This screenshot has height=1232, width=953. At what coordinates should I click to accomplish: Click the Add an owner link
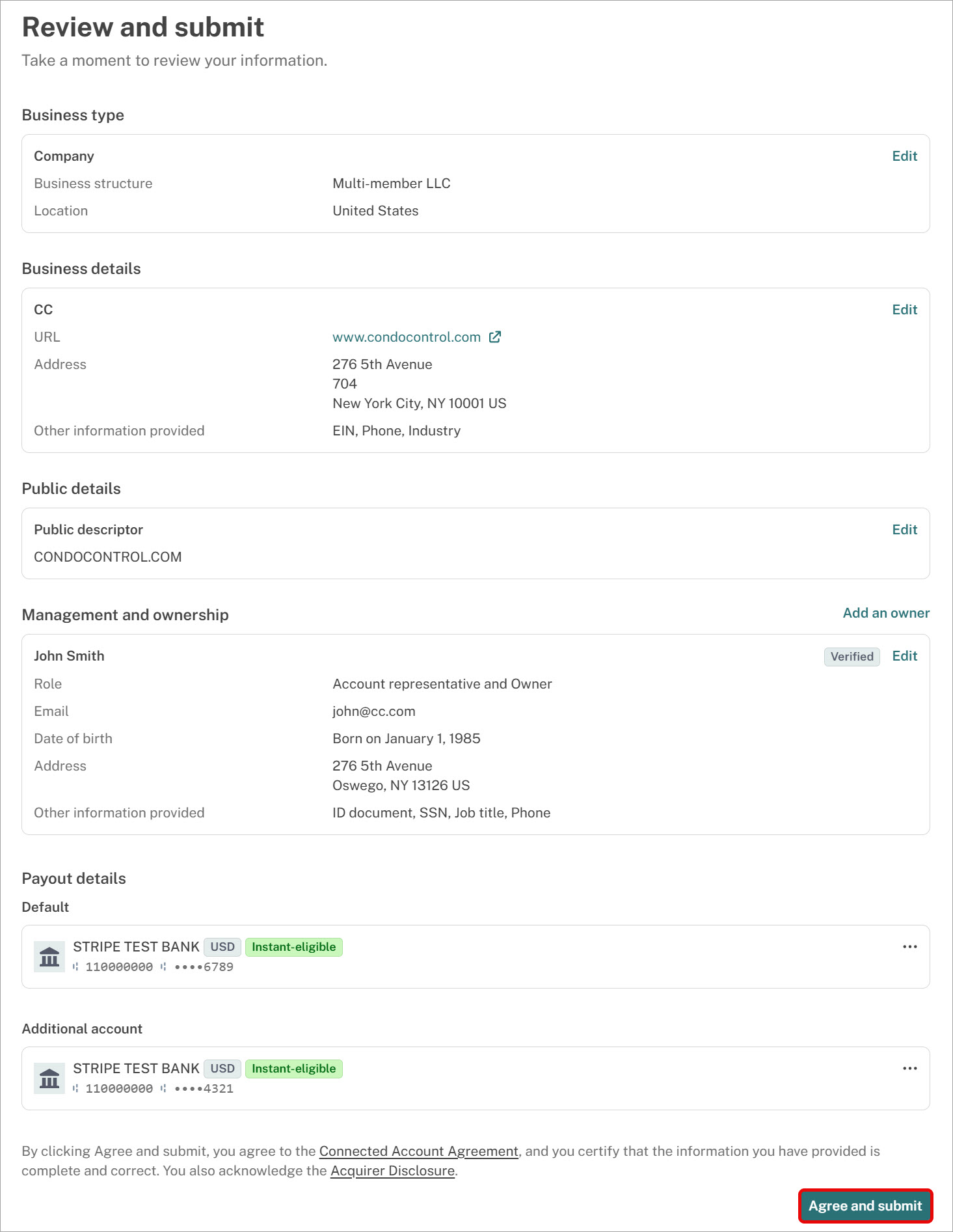[886, 613]
